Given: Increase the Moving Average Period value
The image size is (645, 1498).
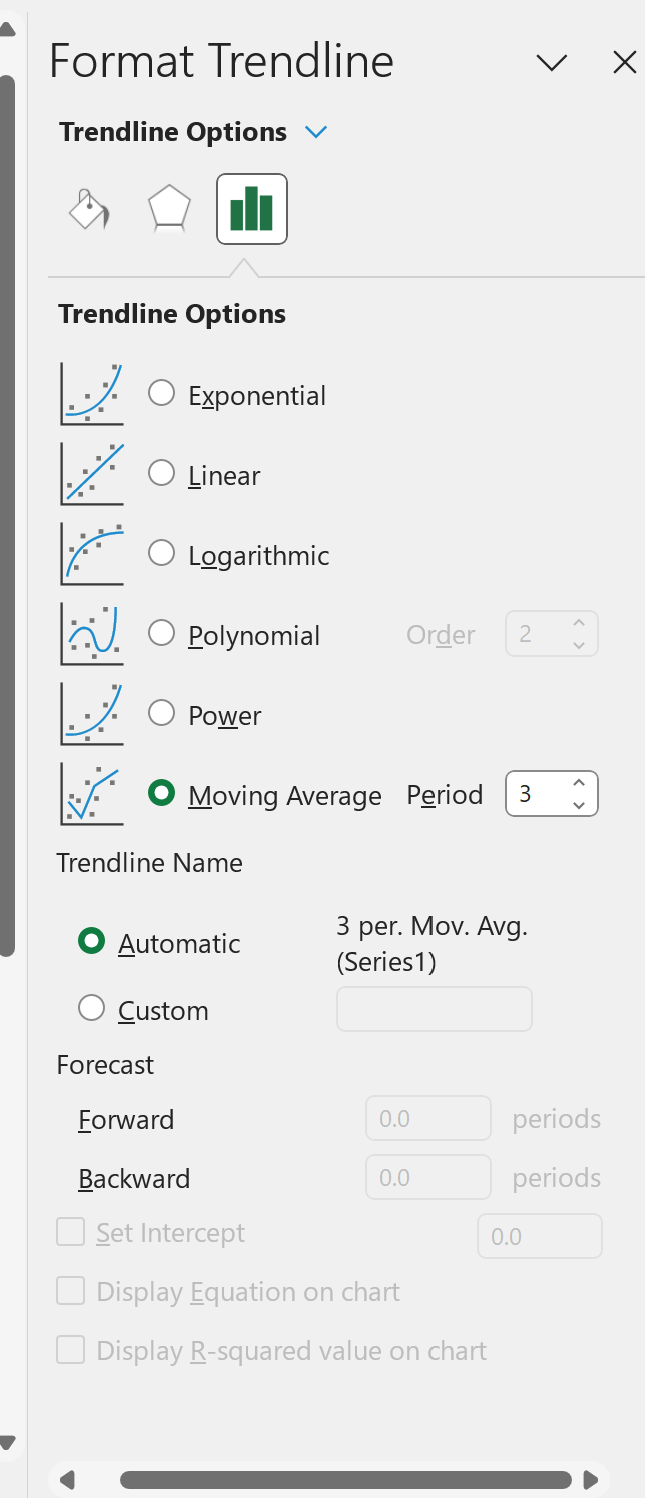Looking at the screenshot, I should pos(578,784).
